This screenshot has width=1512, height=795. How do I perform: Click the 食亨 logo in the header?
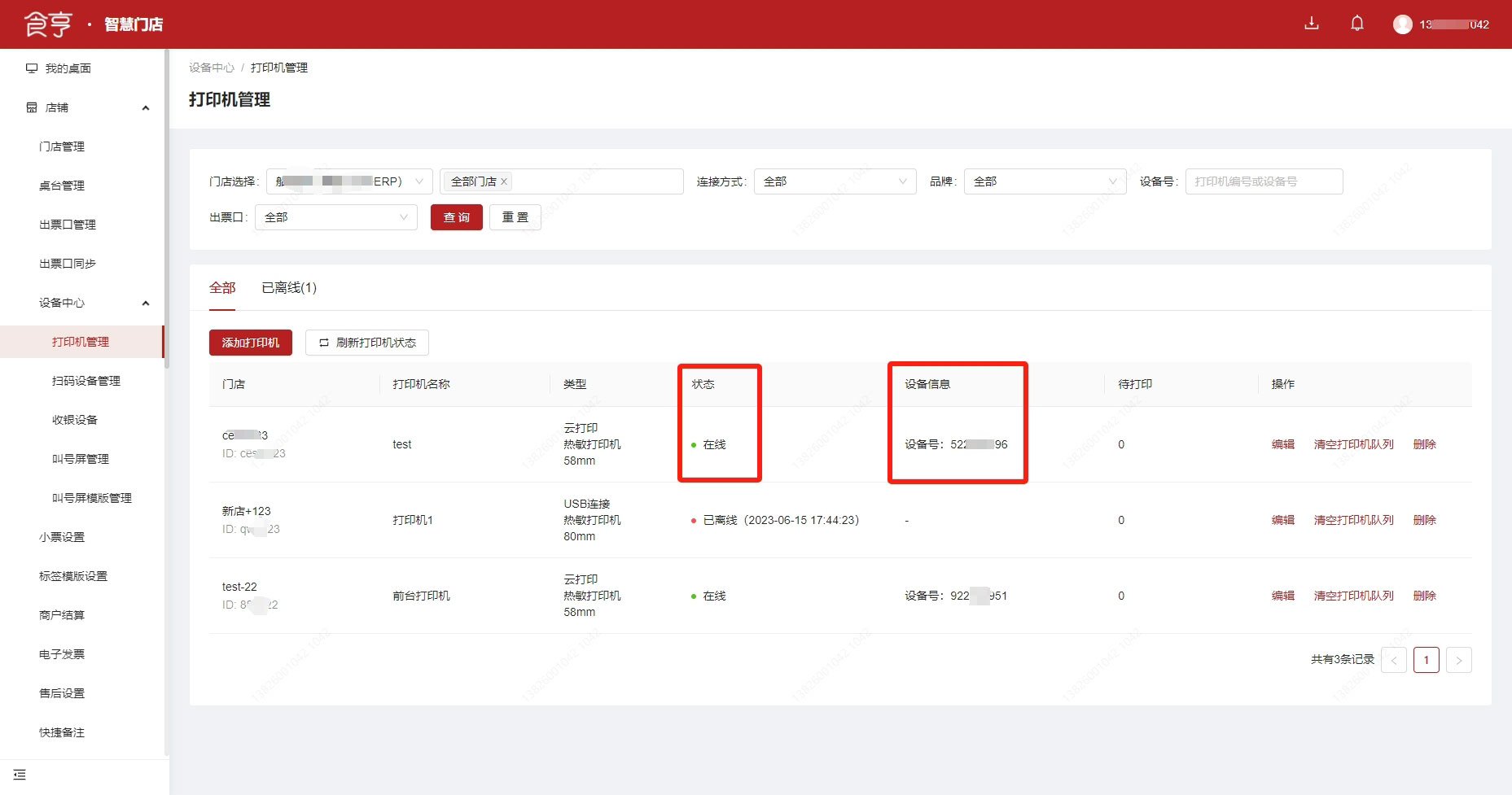click(49, 24)
